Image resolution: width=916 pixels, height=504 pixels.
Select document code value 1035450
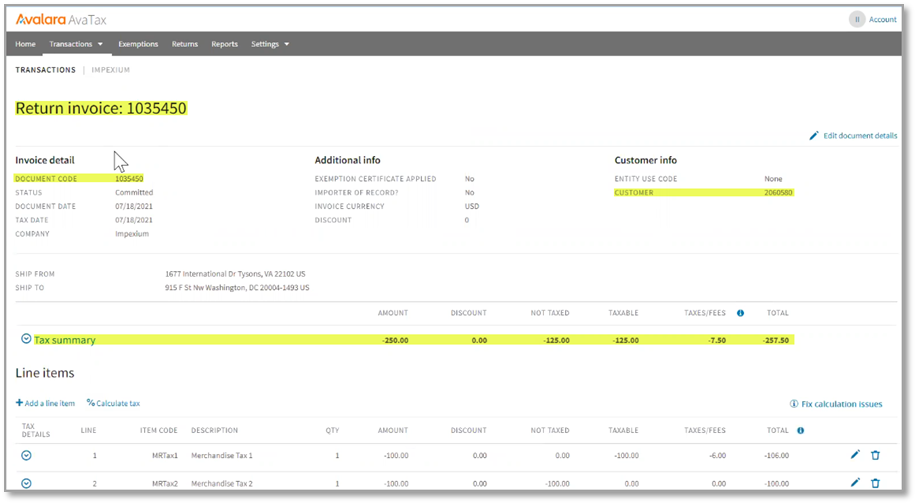coord(129,179)
